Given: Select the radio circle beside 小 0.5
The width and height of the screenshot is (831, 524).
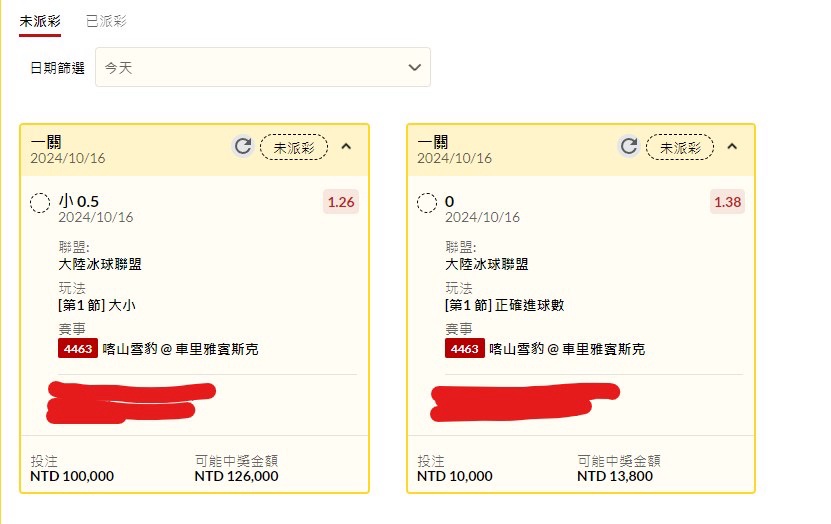Looking at the screenshot, I should click(40, 203).
